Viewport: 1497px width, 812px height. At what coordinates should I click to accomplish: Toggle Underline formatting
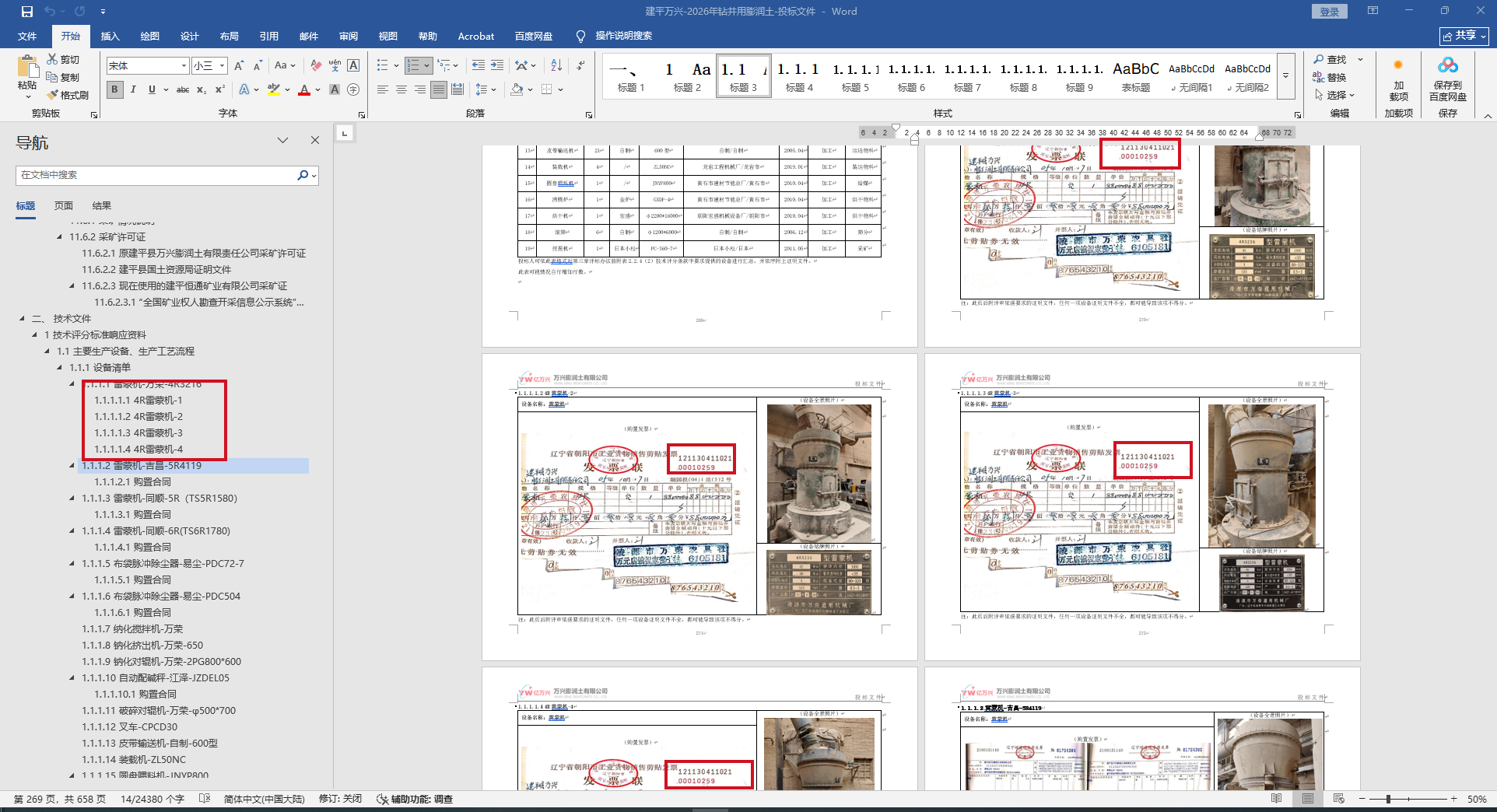[152, 89]
